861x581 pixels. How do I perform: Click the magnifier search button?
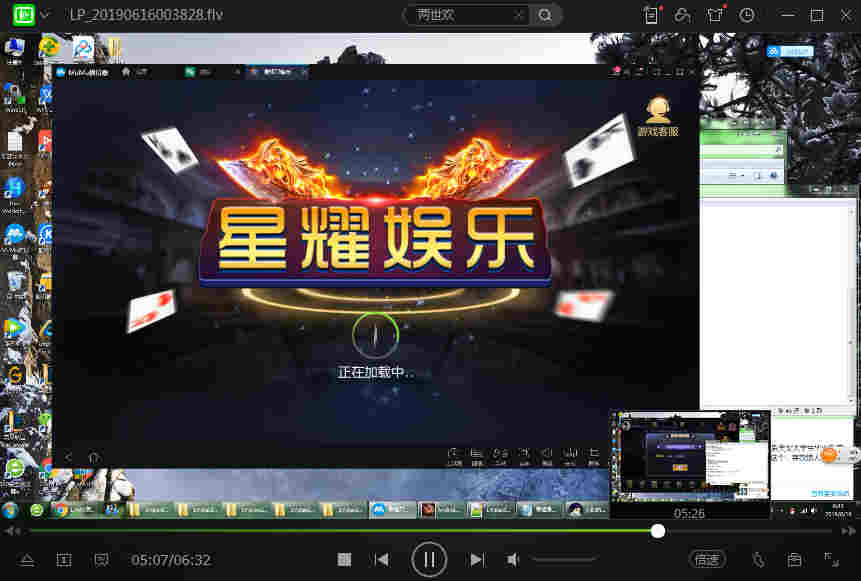tap(545, 15)
